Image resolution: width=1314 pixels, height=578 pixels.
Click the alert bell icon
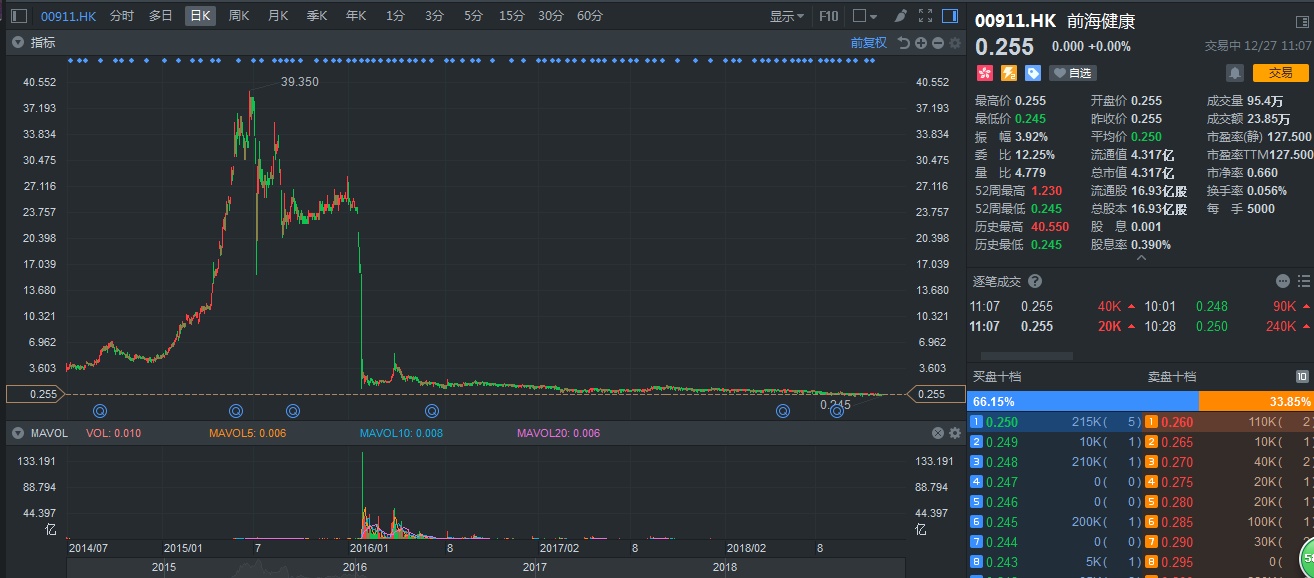tap(1235, 73)
